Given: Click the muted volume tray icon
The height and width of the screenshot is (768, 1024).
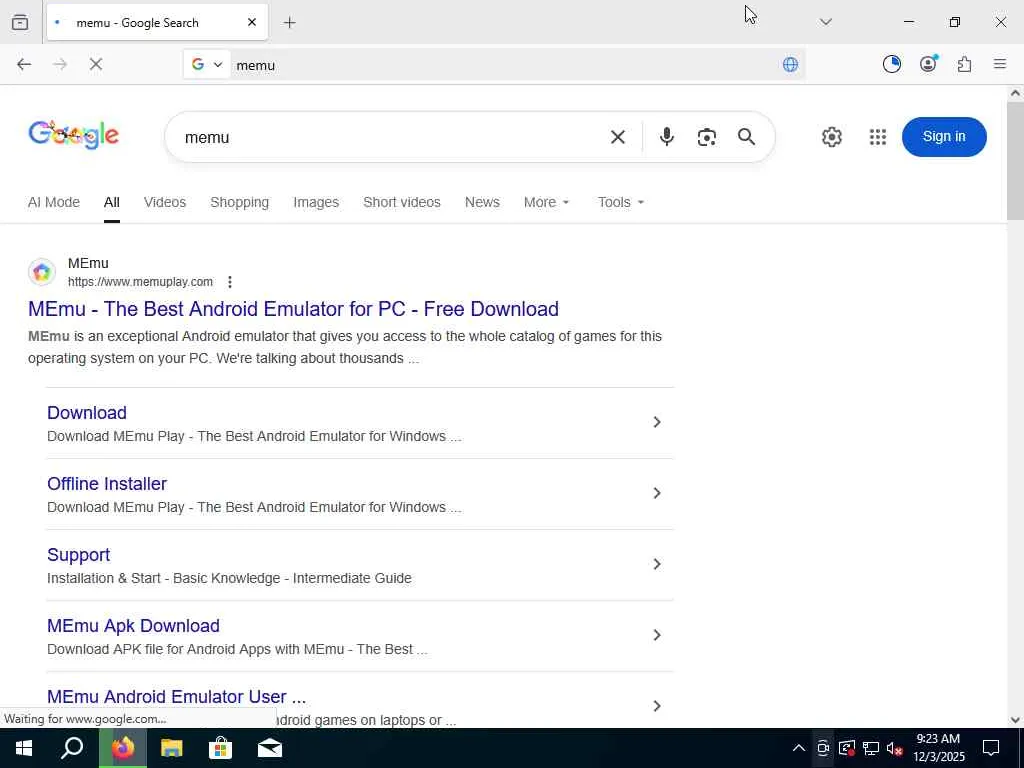Looking at the screenshot, I should click(895, 748).
